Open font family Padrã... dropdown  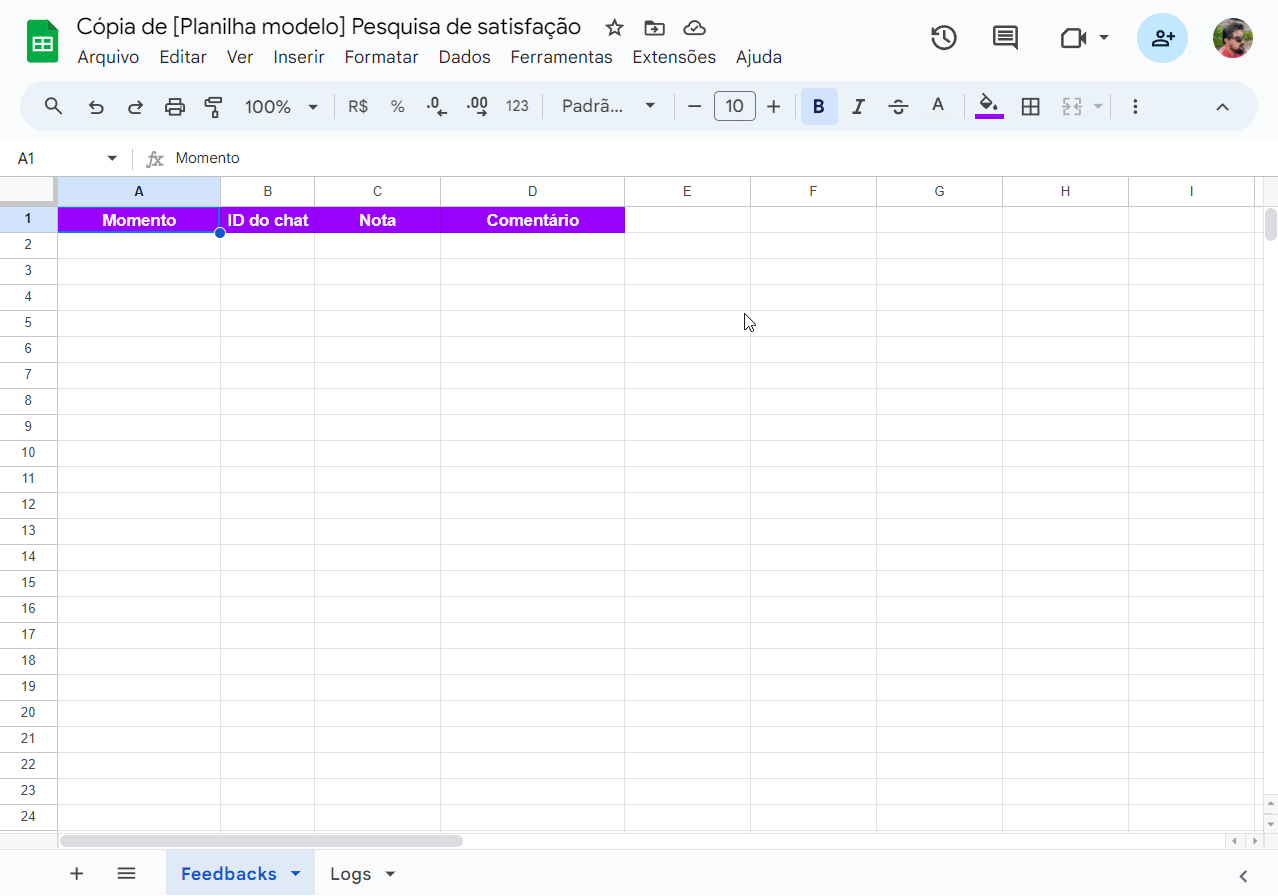pos(609,106)
